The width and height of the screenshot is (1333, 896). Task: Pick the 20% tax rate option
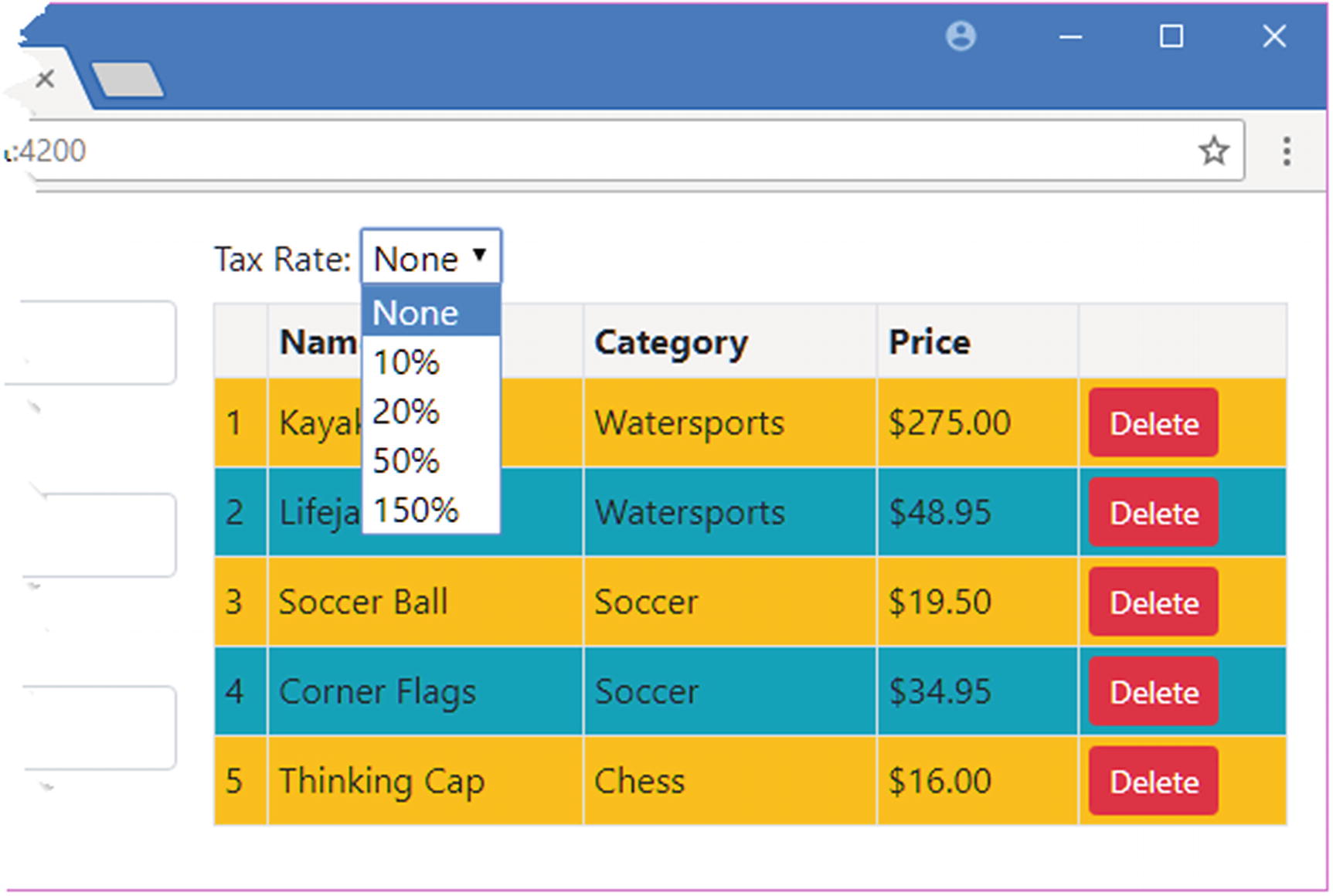point(430,412)
